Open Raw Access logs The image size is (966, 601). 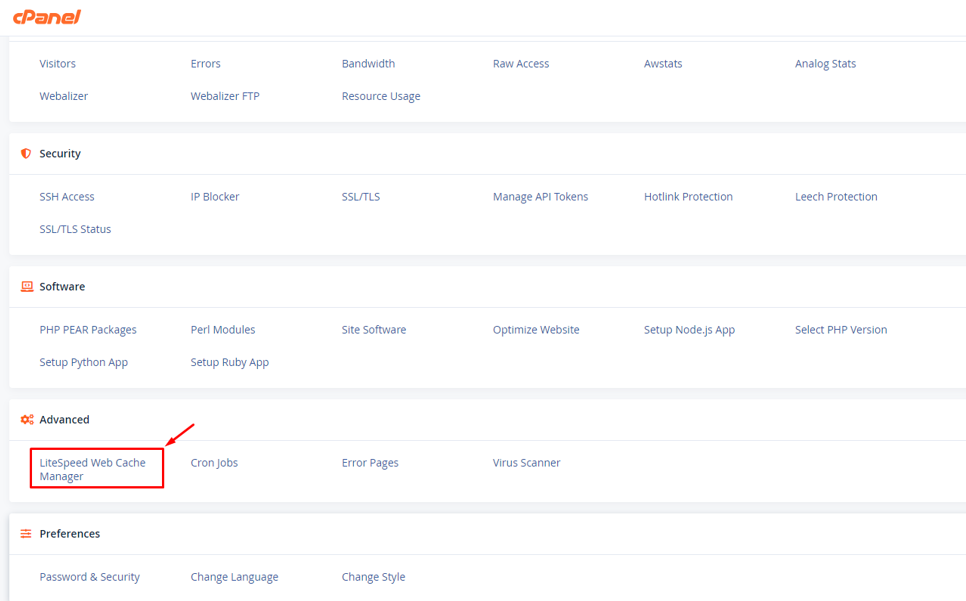[521, 63]
